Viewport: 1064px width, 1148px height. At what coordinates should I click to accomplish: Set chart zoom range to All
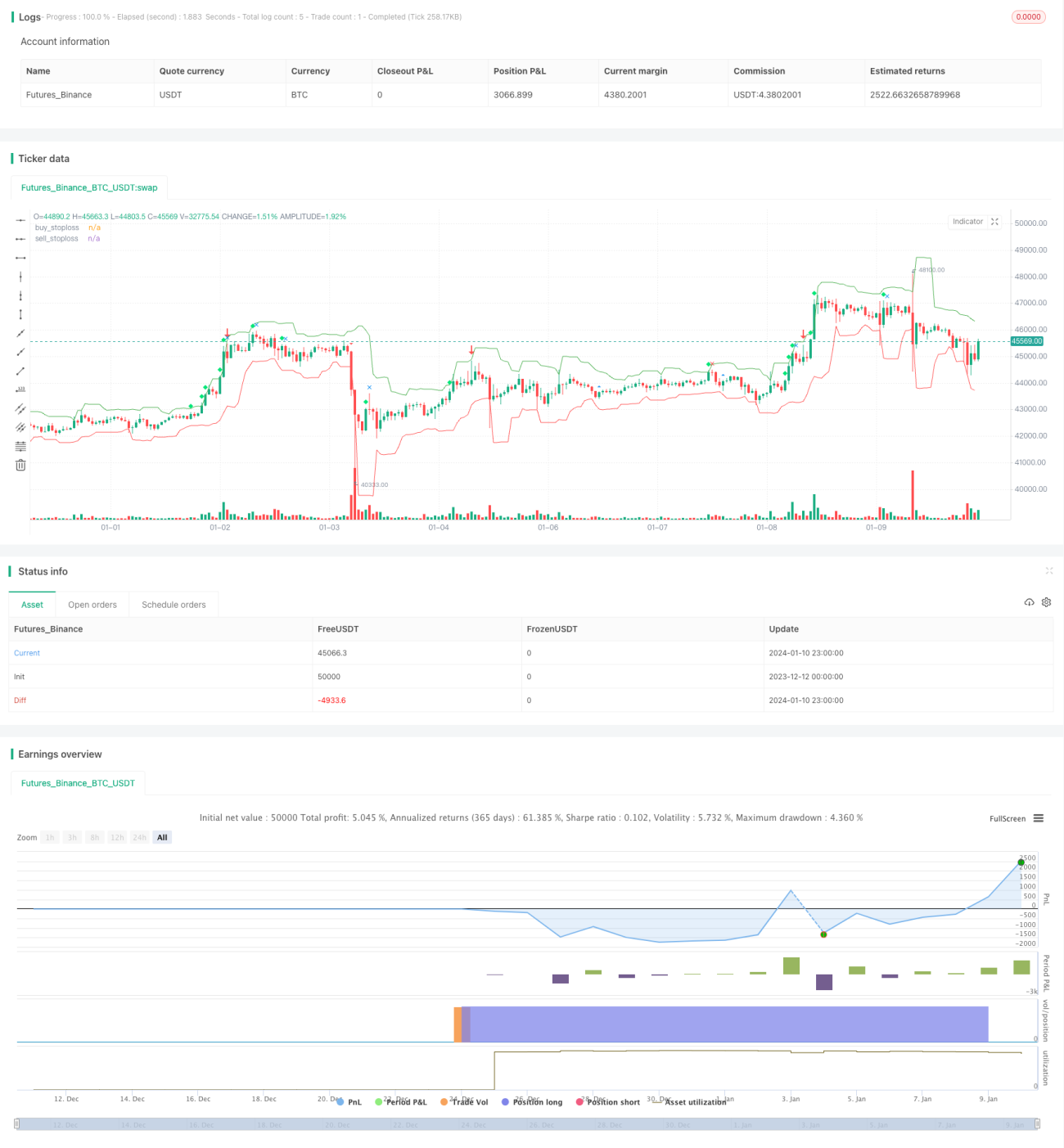pyautogui.click(x=162, y=837)
